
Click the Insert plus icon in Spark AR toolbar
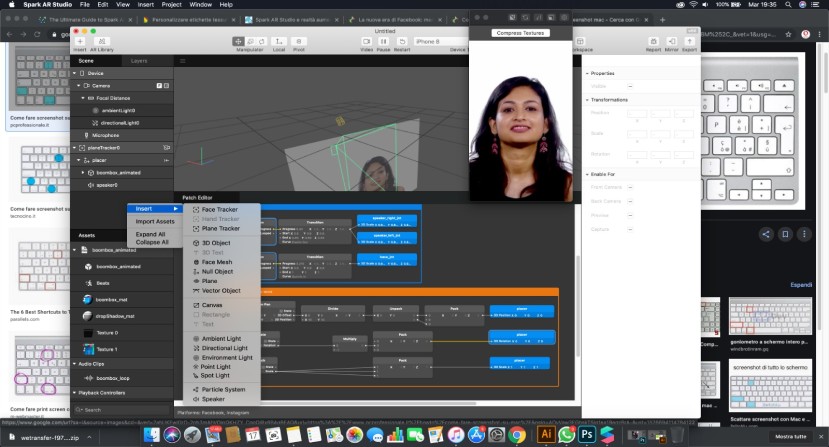pos(80,41)
